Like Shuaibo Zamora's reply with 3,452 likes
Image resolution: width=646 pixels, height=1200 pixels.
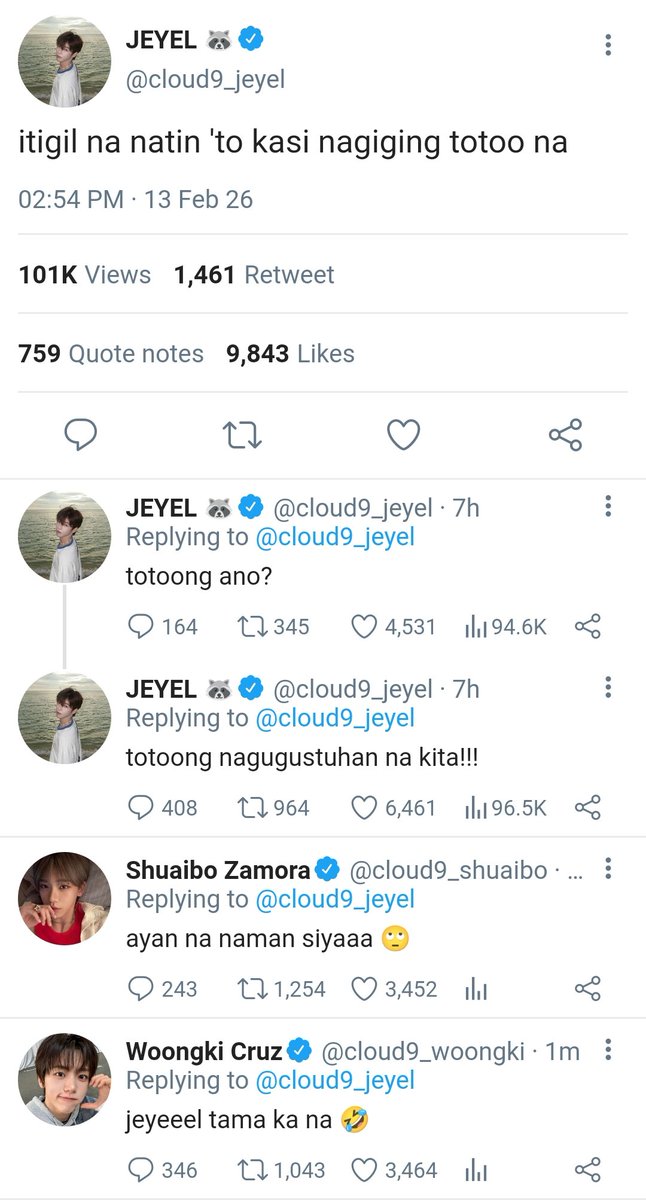click(363, 989)
